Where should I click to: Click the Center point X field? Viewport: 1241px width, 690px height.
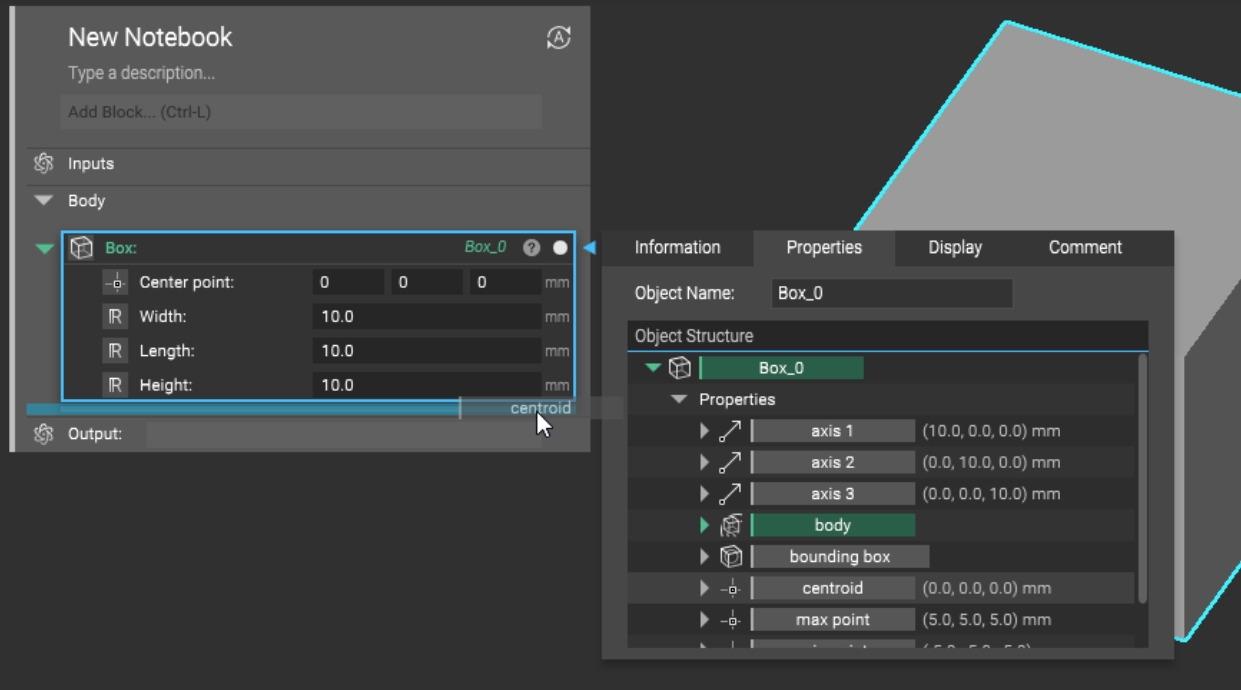coord(348,283)
